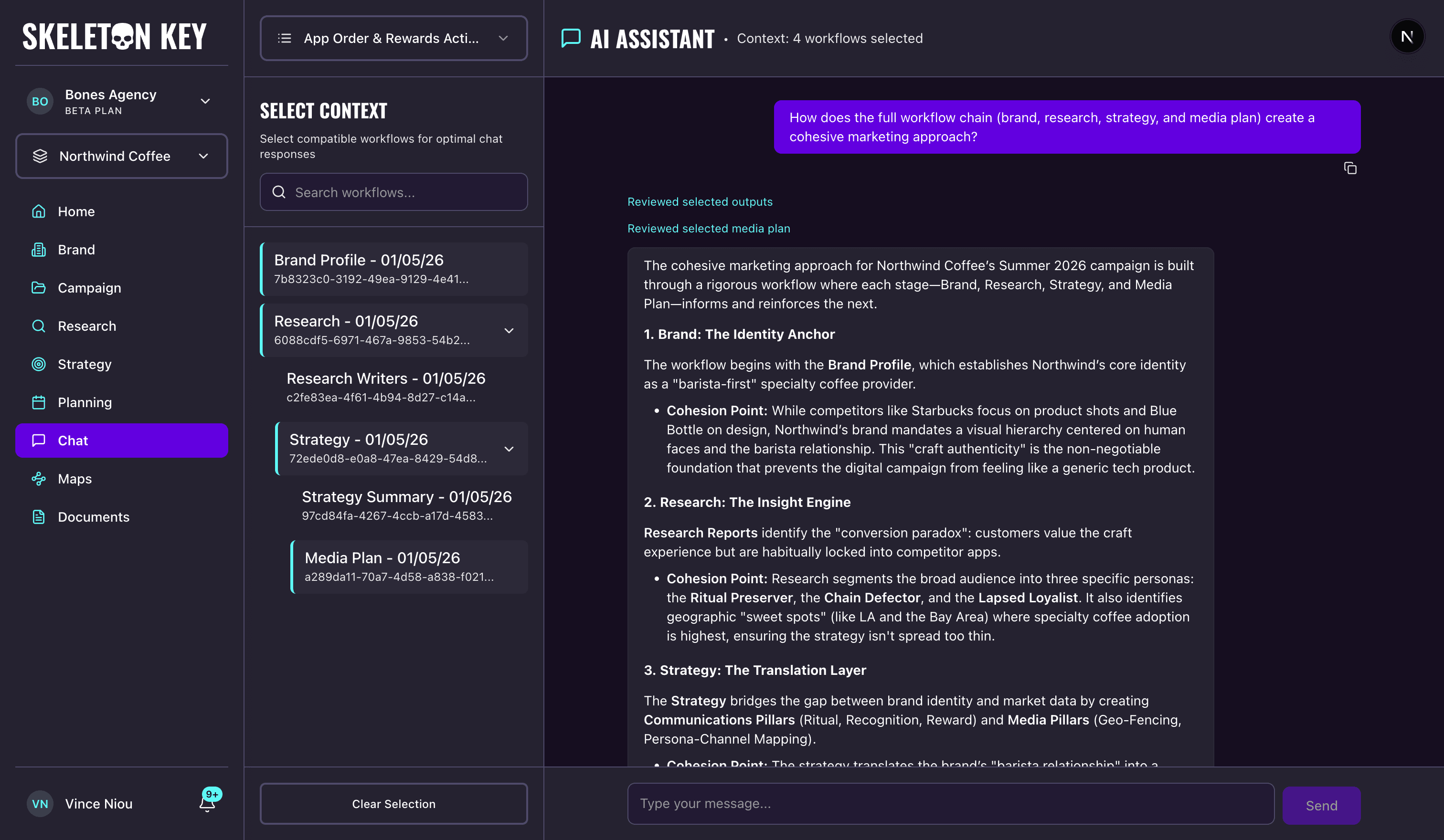The height and width of the screenshot is (840, 1444).
Task: Click the AI Assistant chat bubble icon
Action: (571, 38)
